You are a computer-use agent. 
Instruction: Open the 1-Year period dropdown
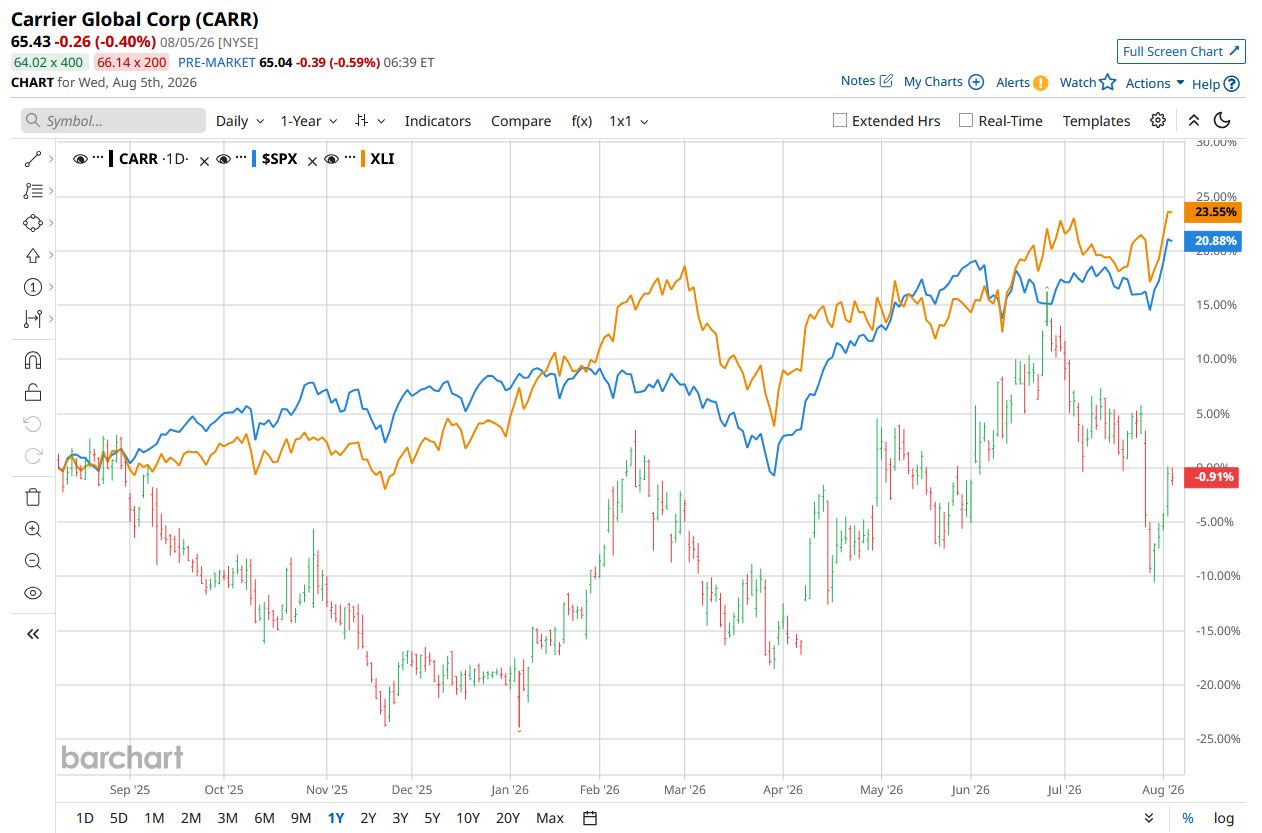pos(309,120)
